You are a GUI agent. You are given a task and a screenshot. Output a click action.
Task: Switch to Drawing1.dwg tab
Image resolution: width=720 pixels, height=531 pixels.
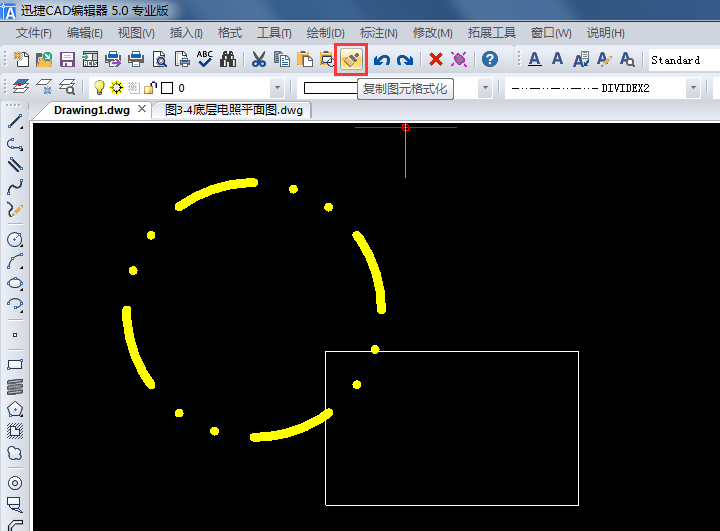click(92, 110)
